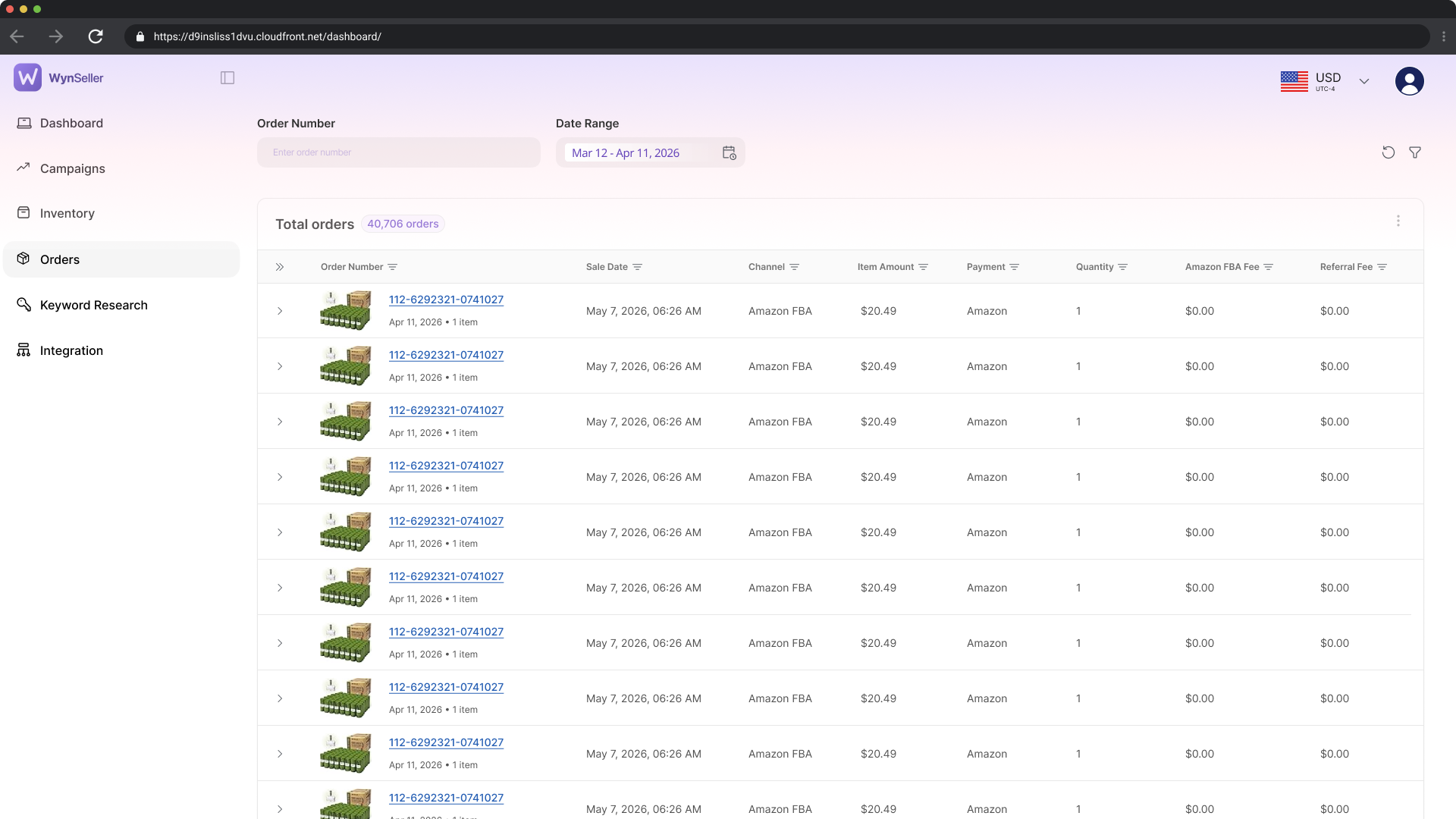The image size is (1456, 819).
Task: Click the Order Number filter label
Action: 296,124
